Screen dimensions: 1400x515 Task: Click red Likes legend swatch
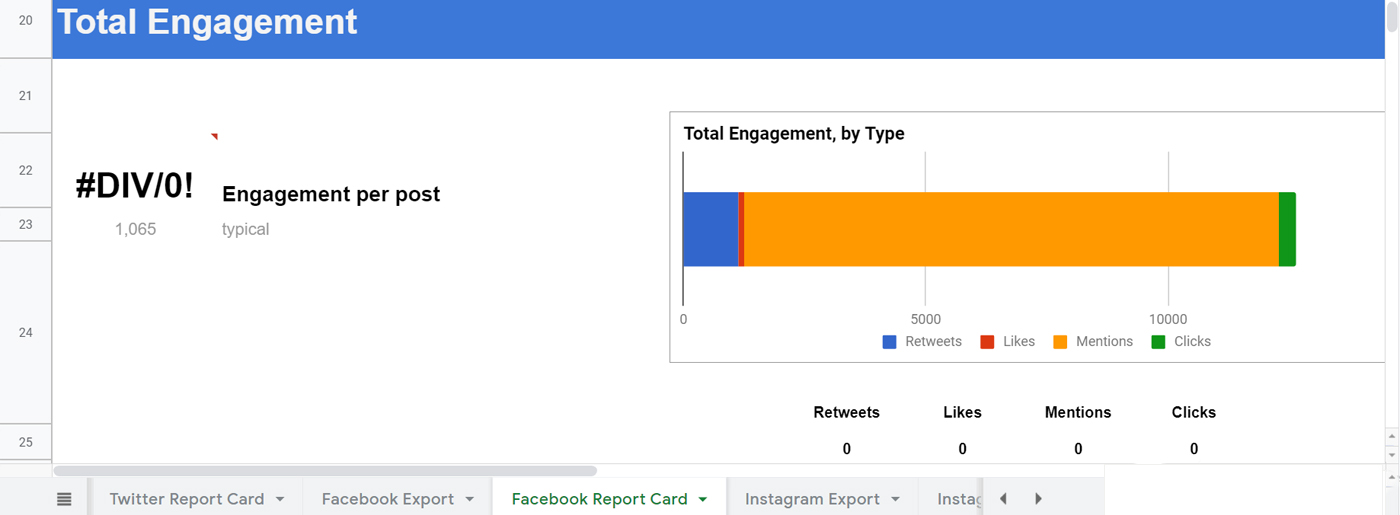[987, 342]
